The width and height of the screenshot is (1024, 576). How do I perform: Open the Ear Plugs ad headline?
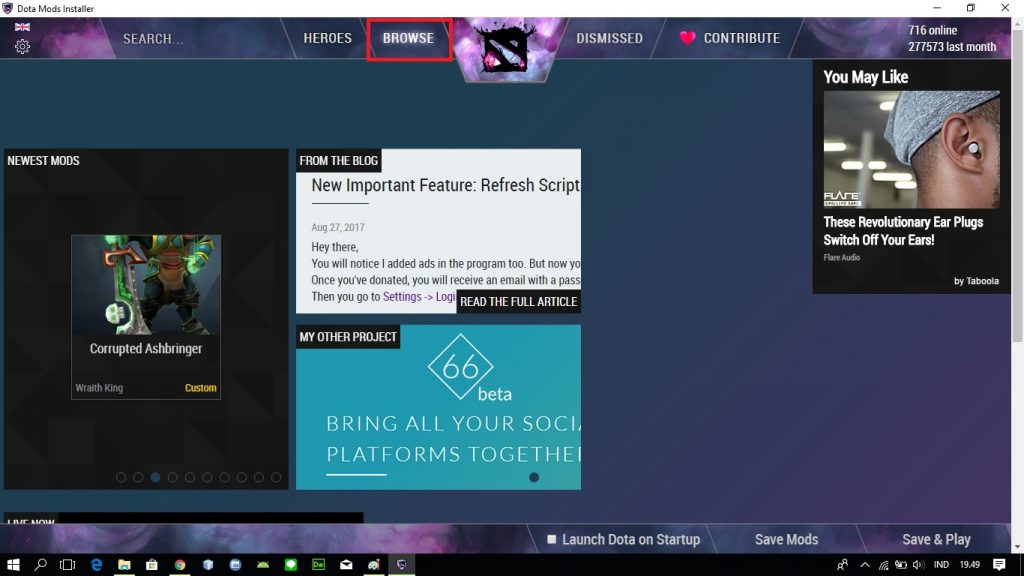pyautogui.click(x=903, y=231)
